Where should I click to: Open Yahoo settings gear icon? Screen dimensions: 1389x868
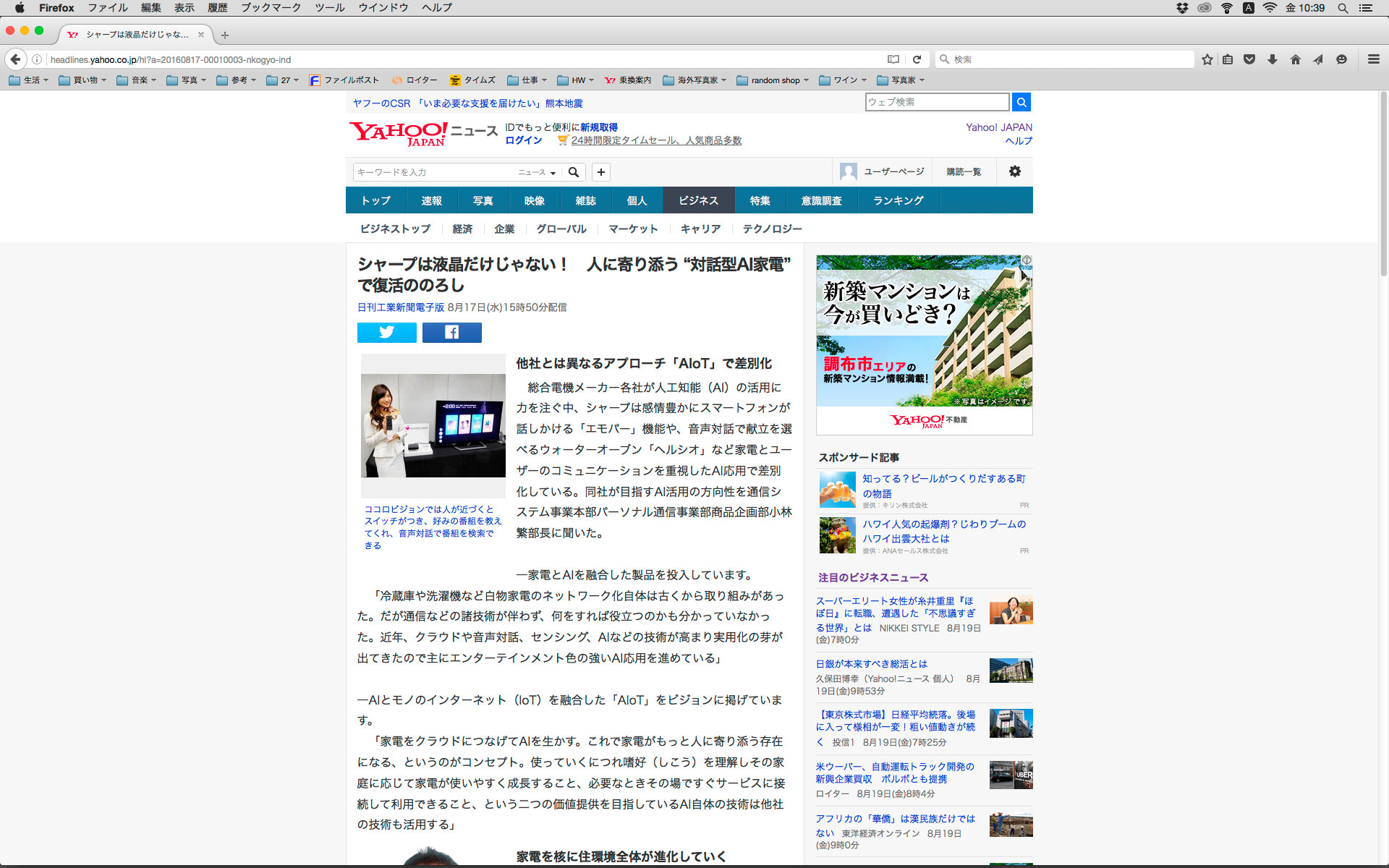pos(1014,171)
